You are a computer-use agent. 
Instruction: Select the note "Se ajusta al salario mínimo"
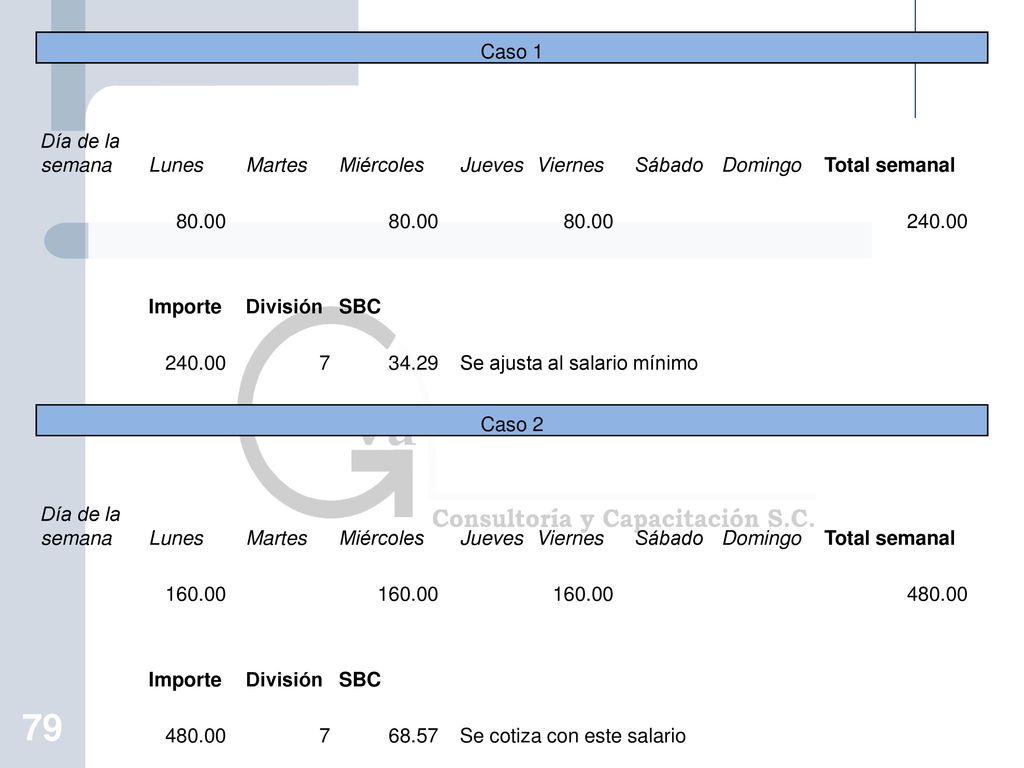pos(579,363)
